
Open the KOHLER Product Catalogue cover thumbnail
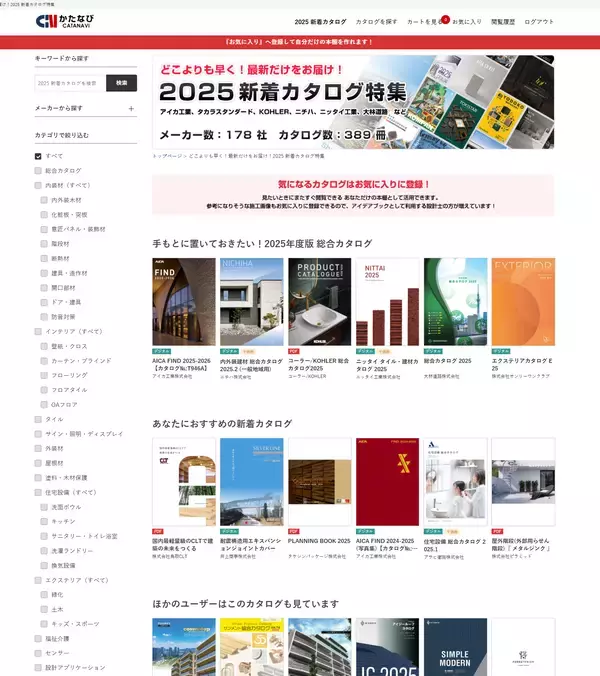(320, 302)
